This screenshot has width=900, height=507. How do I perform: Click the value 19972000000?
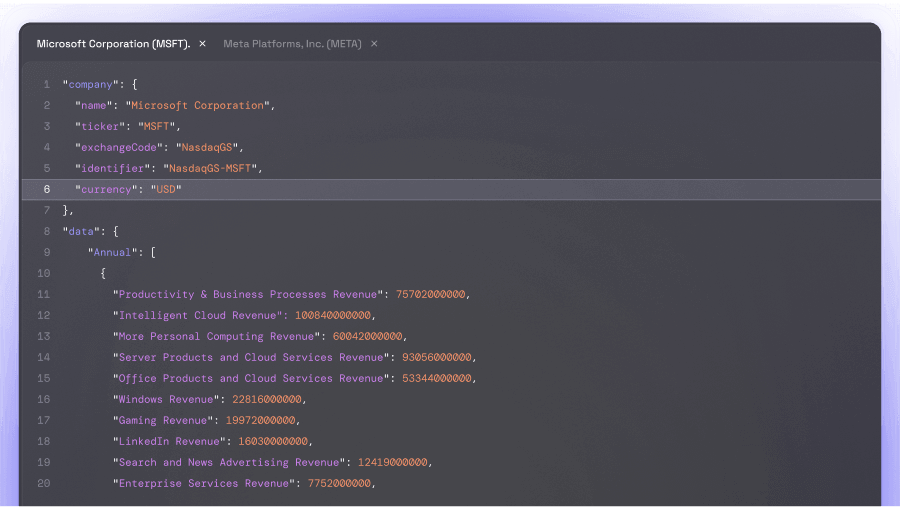click(261, 420)
